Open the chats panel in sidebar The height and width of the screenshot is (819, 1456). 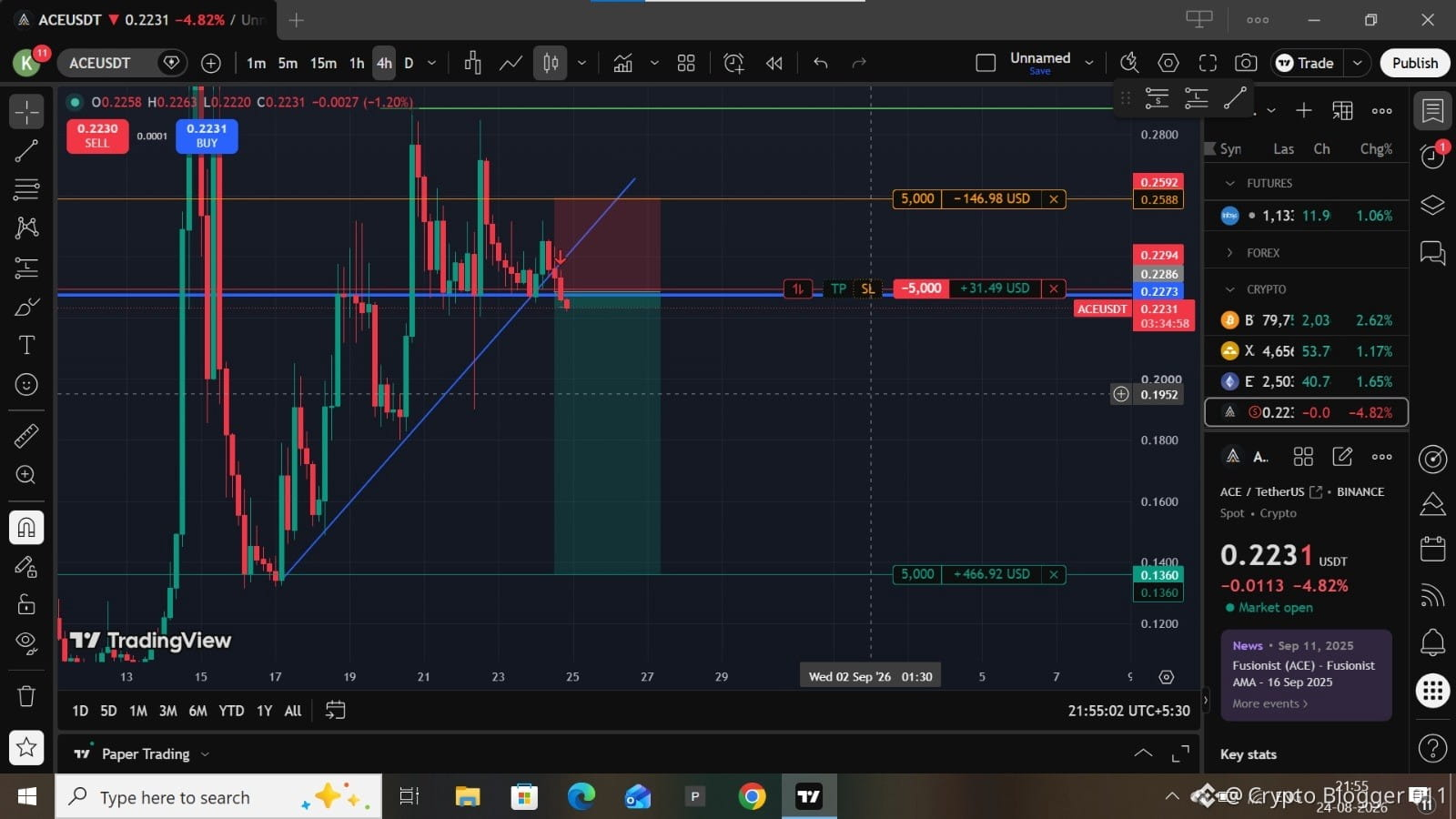(1432, 253)
